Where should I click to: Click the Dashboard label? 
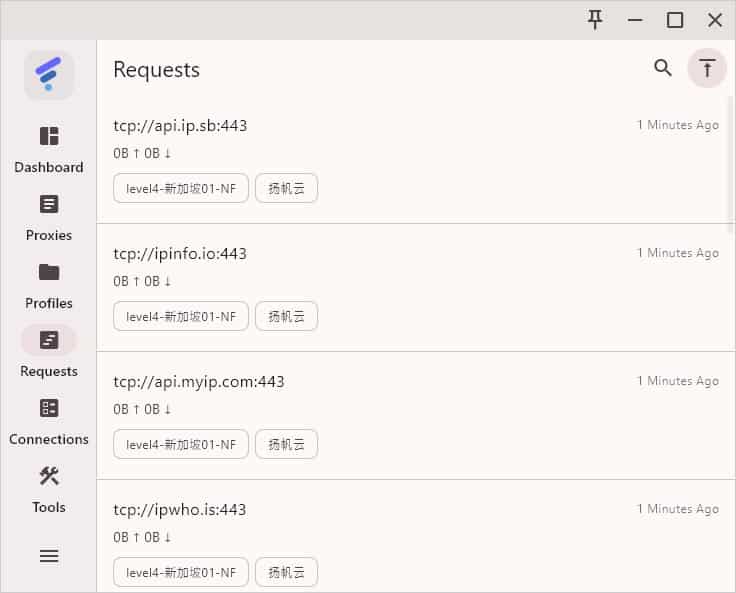point(49,167)
